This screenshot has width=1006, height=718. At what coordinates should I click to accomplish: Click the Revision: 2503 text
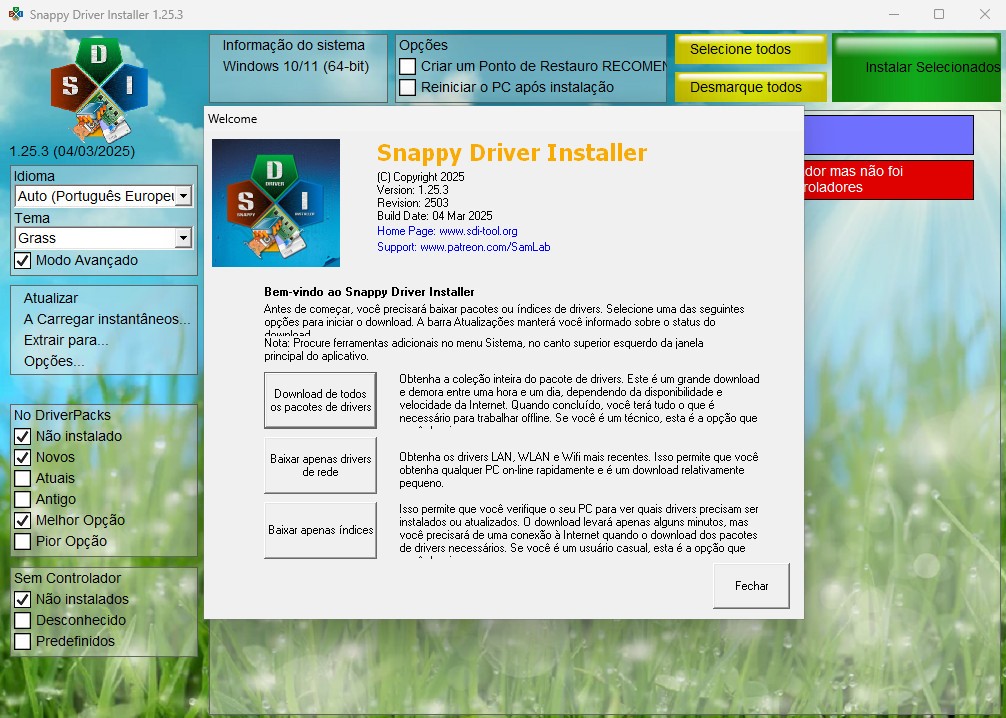413,203
